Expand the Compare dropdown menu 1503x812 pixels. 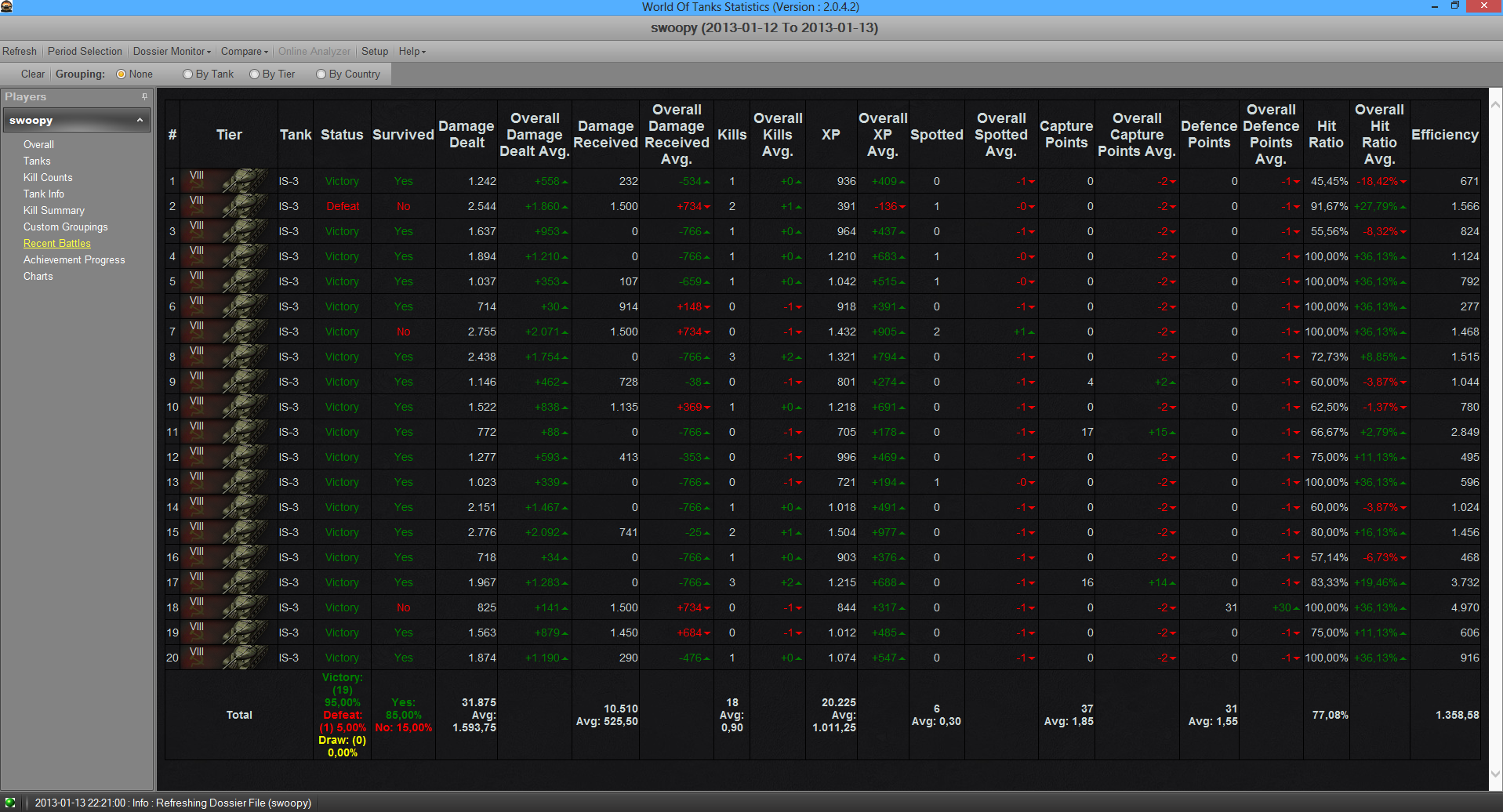244,52
